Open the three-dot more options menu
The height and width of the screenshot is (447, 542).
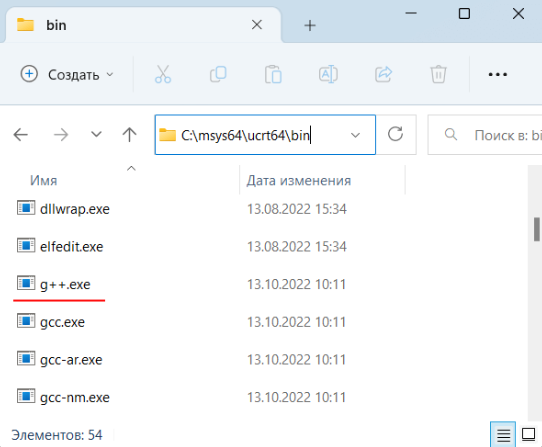pos(498,74)
